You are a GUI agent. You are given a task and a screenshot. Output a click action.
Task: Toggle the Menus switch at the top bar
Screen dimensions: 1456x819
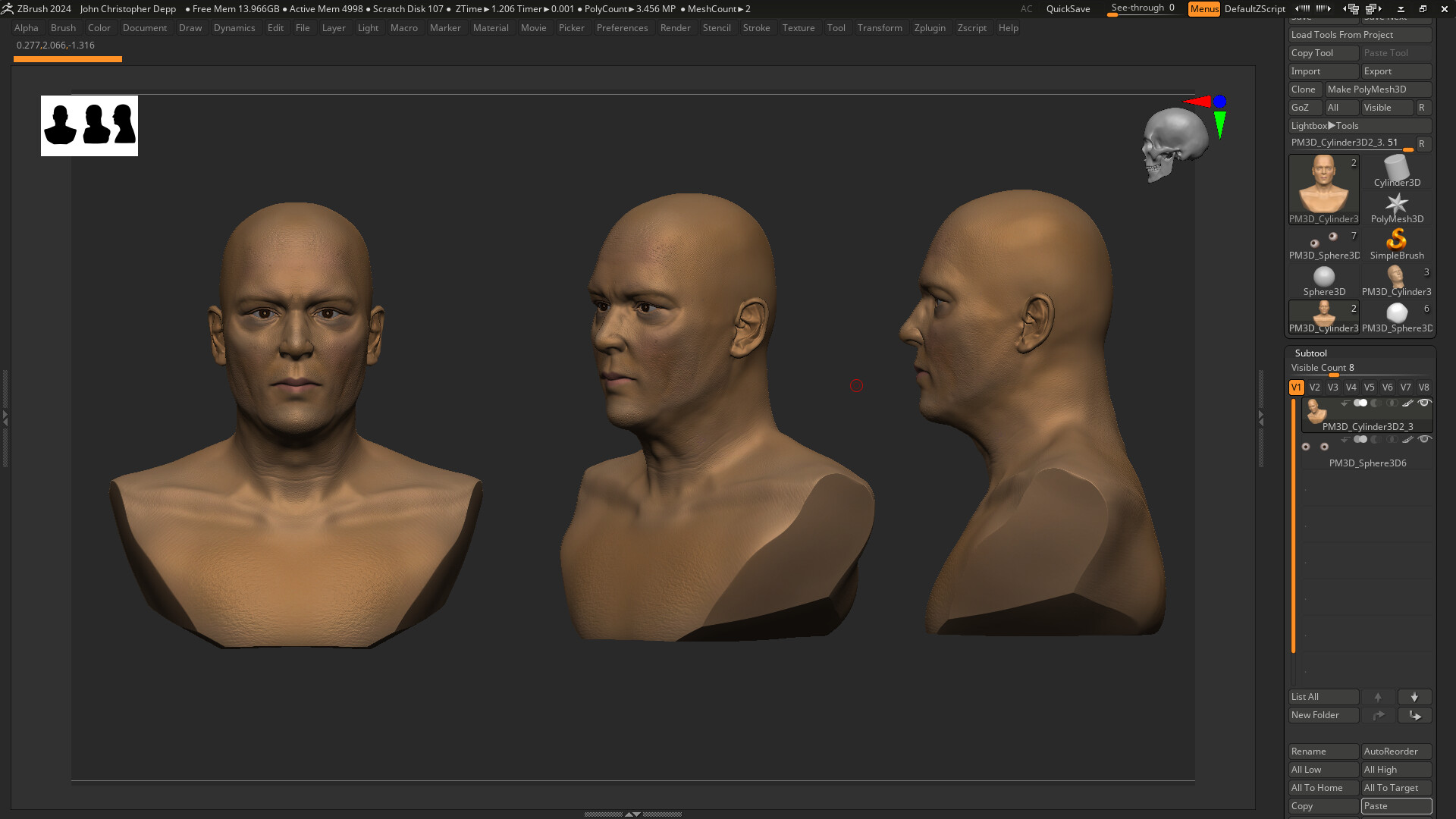coord(1204,9)
